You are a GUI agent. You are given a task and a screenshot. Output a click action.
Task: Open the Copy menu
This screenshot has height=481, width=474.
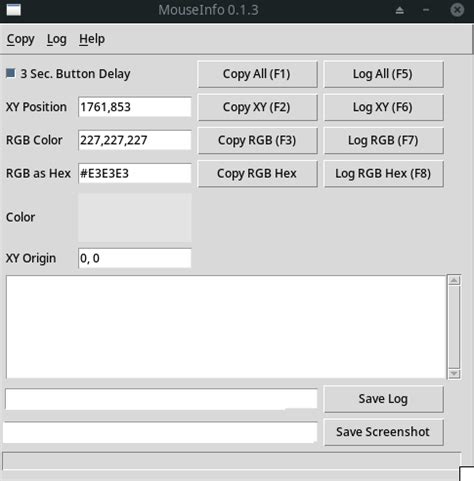coord(20,39)
